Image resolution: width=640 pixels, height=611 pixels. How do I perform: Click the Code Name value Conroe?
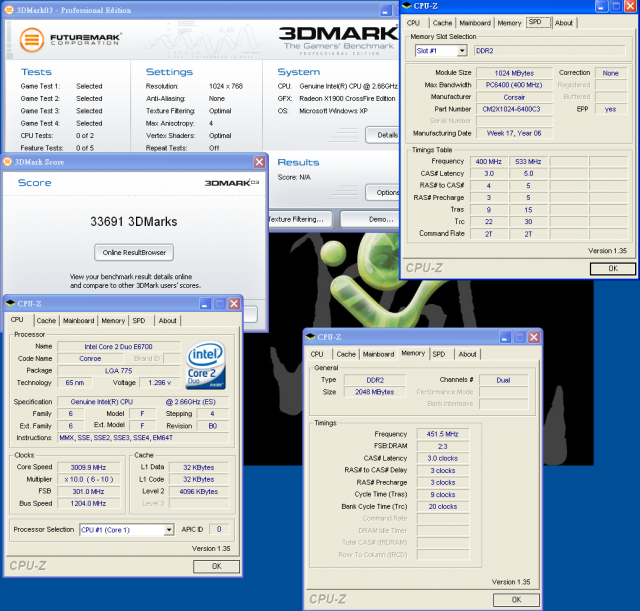(90, 358)
